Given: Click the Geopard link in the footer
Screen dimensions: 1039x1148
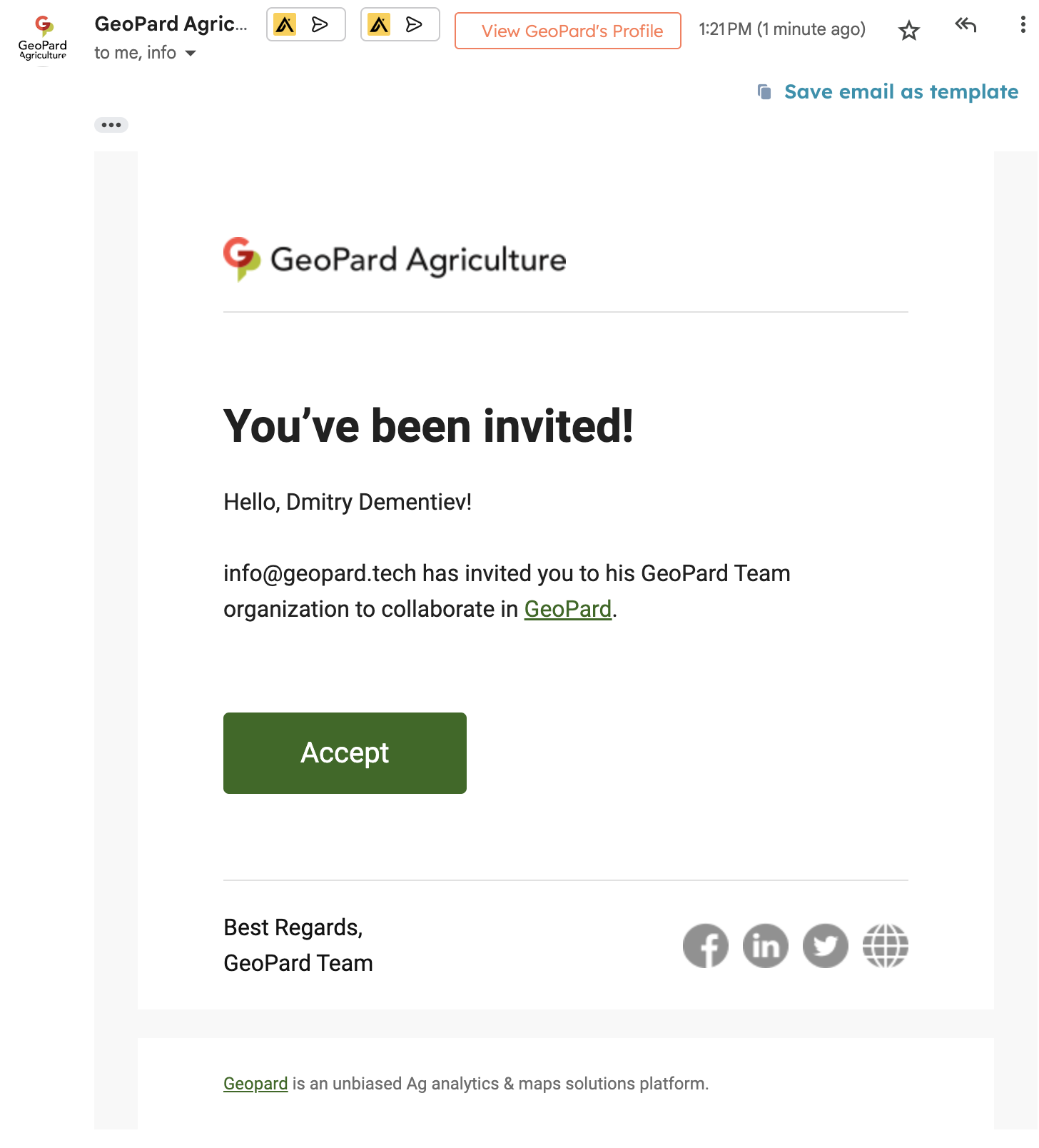Looking at the screenshot, I should [255, 1084].
